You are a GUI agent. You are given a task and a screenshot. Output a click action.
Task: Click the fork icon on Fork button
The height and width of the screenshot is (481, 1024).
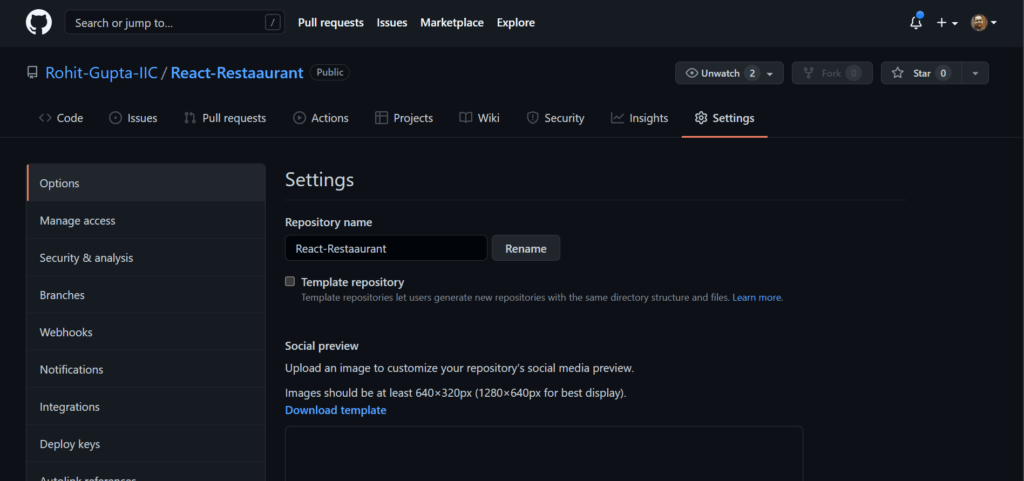pos(808,73)
